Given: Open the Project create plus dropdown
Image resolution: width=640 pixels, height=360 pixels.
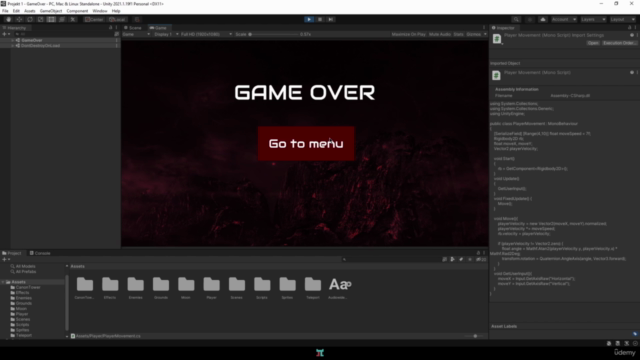Looking at the screenshot, I should point(6,260).
